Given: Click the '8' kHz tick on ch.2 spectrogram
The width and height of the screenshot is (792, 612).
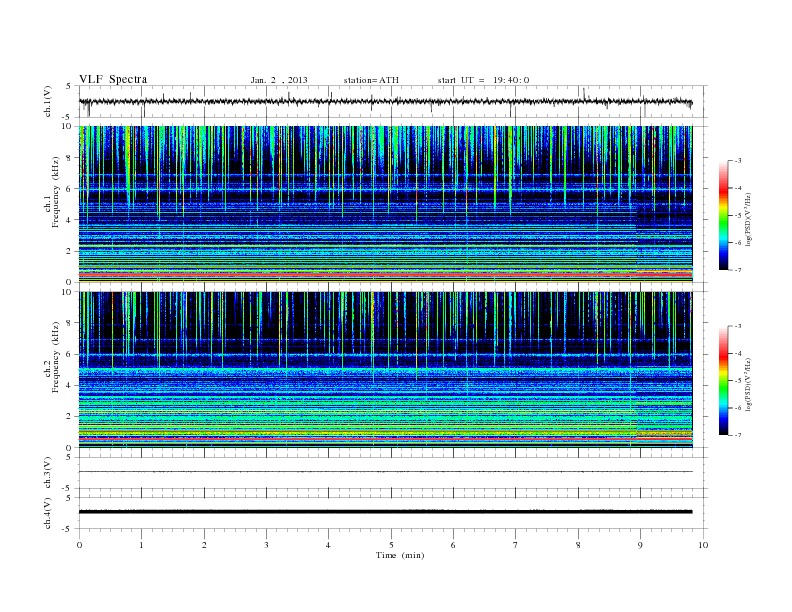Looking at the screenshot, I should pos(69,323).
